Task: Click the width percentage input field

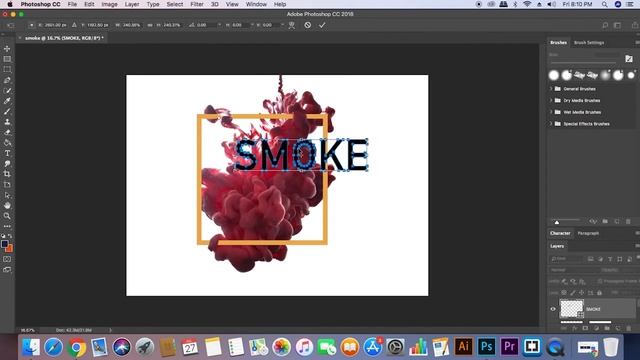Action: point(131,25)
